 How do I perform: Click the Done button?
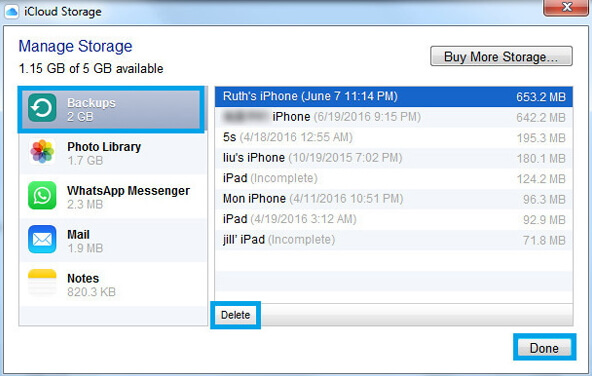(544, 348)
